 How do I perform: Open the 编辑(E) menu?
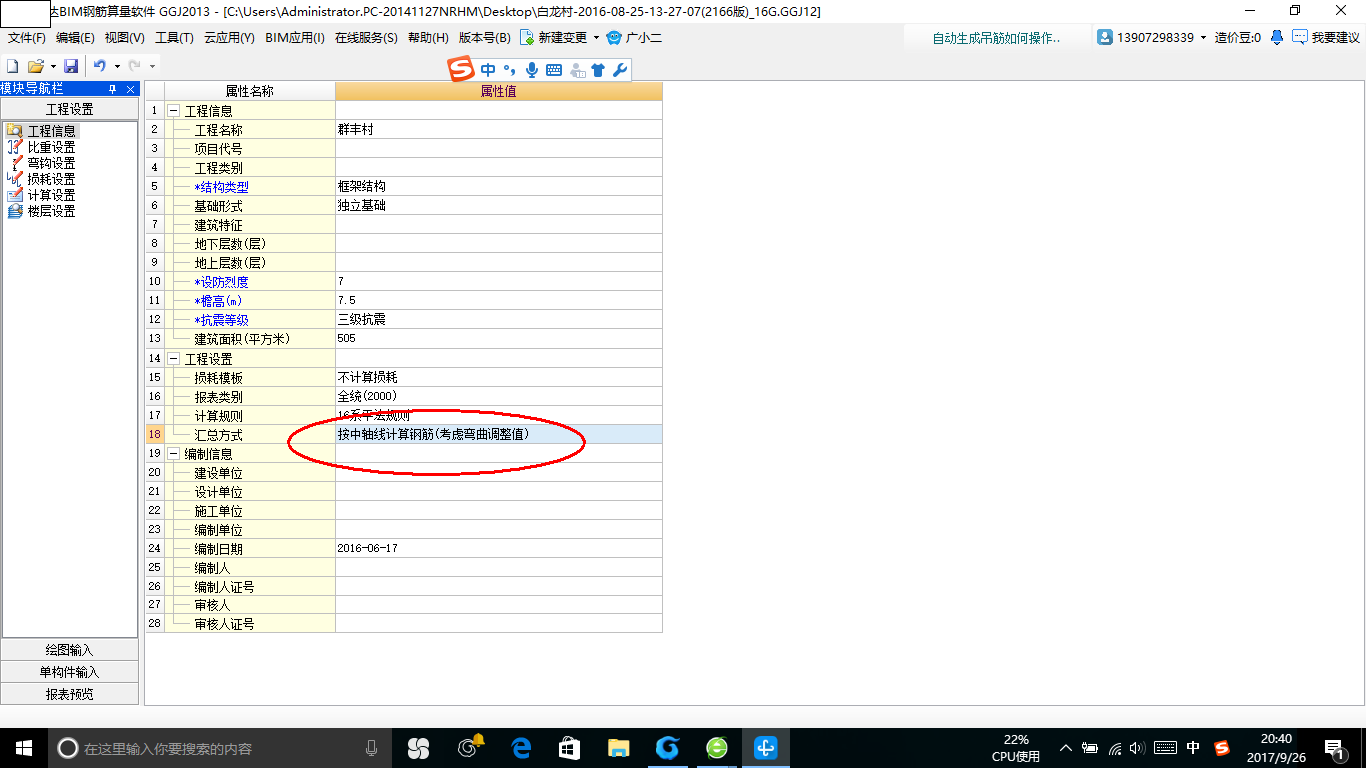75,38
